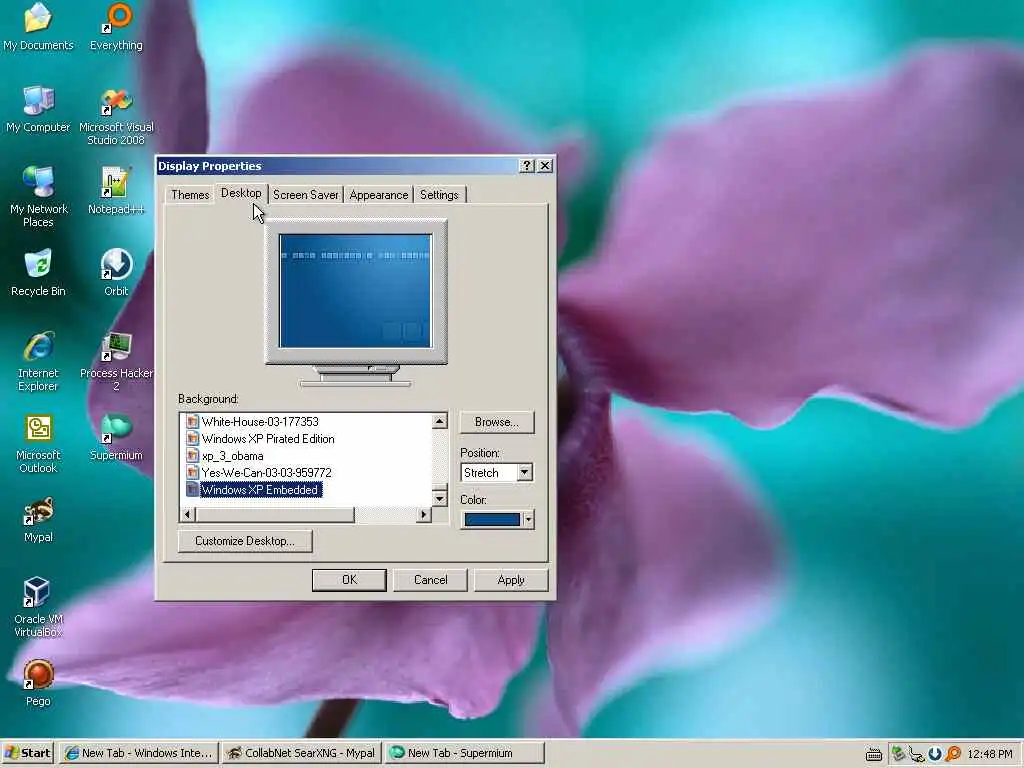Click background list scroll down arrow
This screenshot has height=768, width=1024.
(x=440, y=499)
